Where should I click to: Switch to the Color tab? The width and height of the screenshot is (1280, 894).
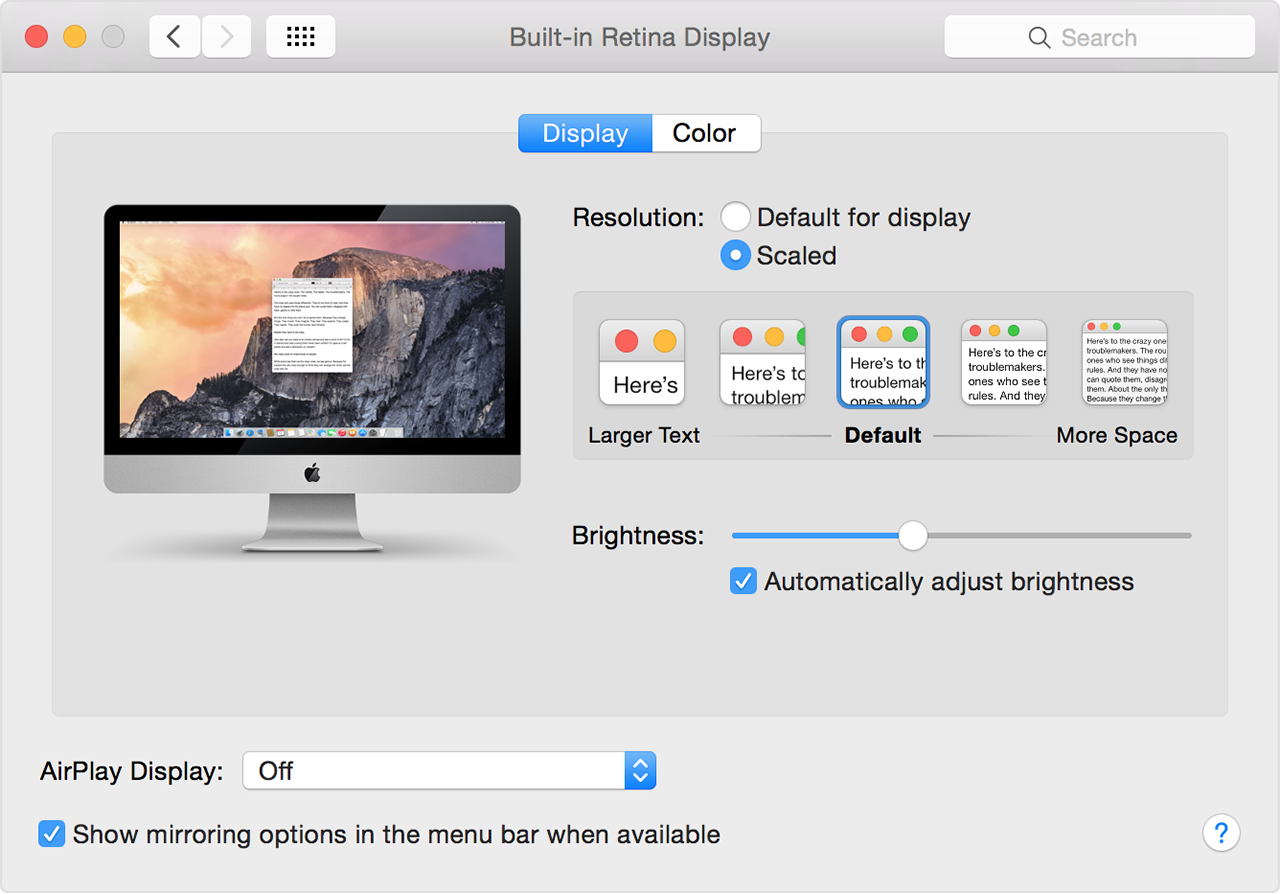(705, 133)
